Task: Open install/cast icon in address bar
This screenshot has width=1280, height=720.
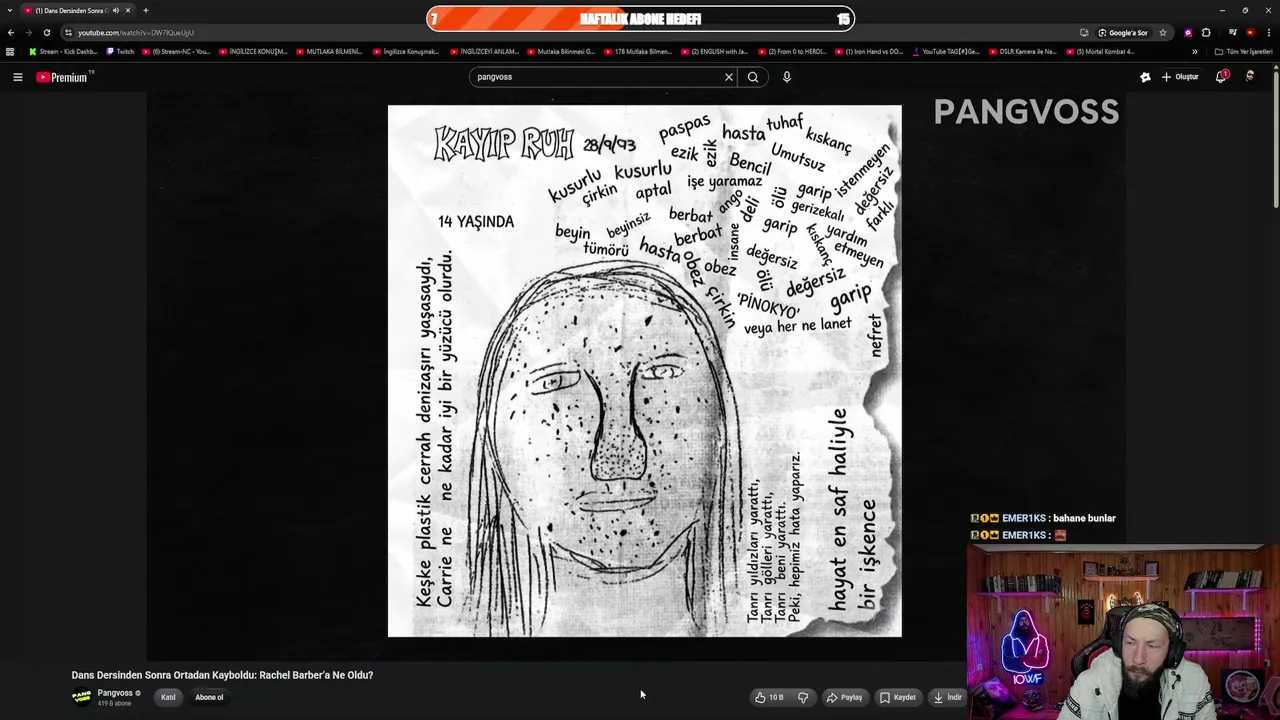Action: pyautogui.click(x=1084, y=32)
